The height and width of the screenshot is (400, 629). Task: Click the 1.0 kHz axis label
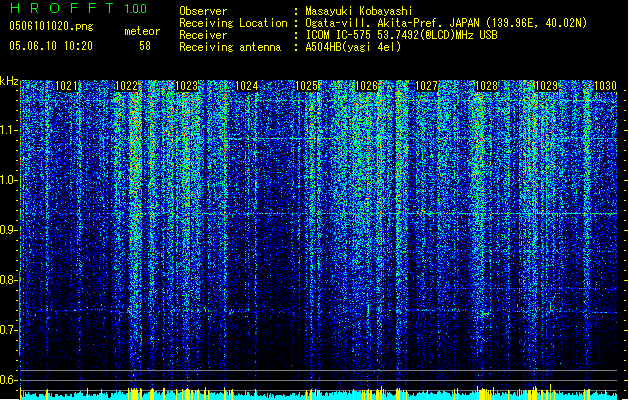point(8,180)
